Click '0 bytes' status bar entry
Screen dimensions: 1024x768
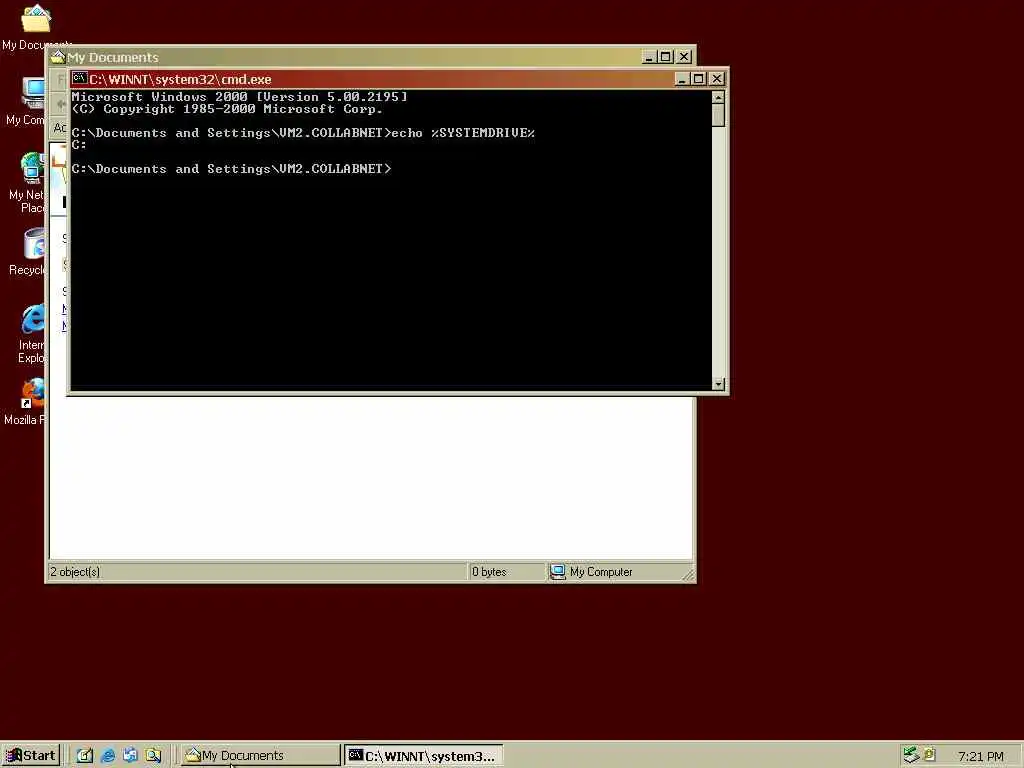click(x=489, y=571)
